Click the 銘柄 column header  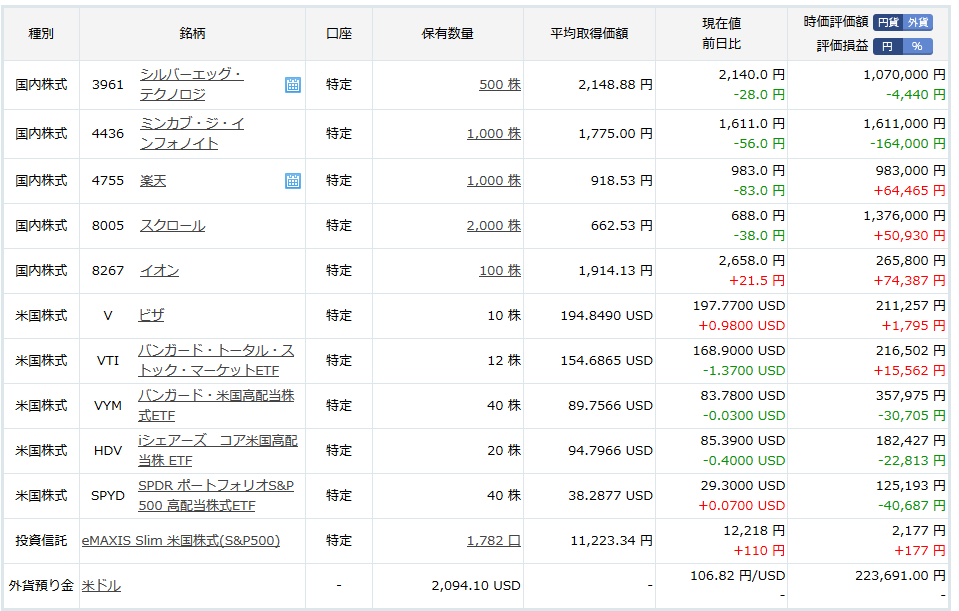[x=192, y=34]
